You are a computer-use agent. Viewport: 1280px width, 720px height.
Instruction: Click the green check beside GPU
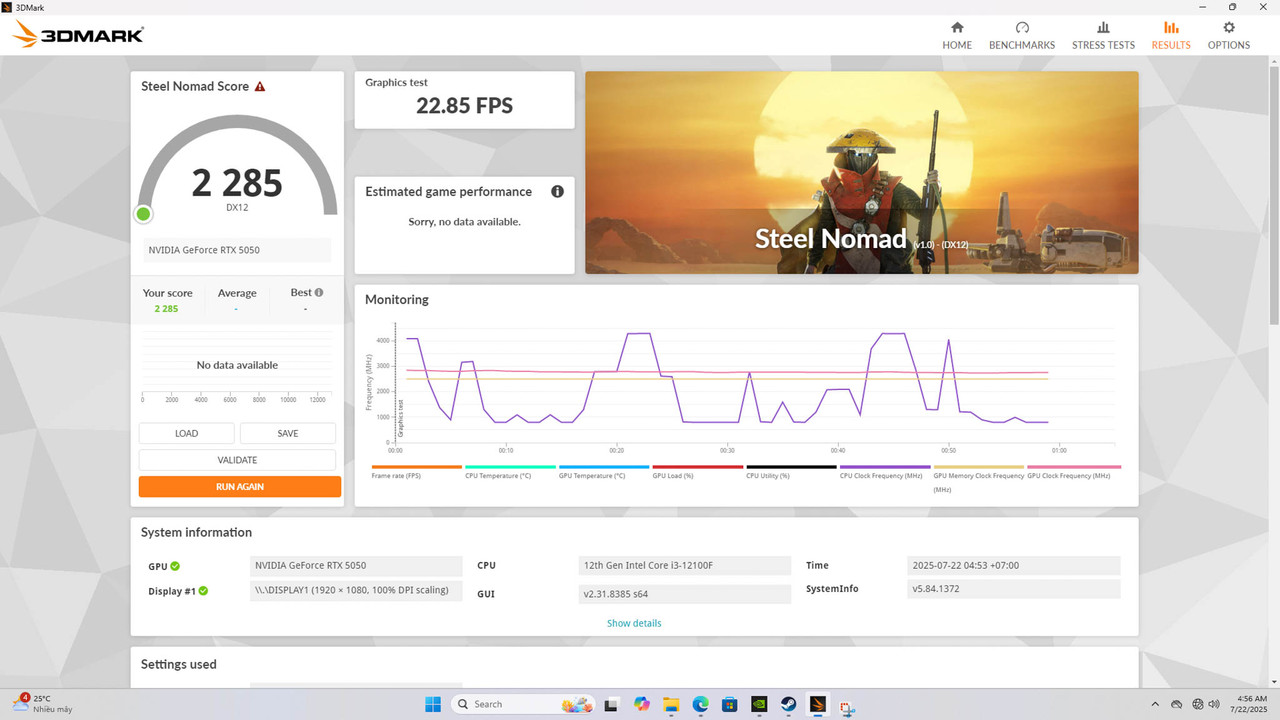[175, 566]
